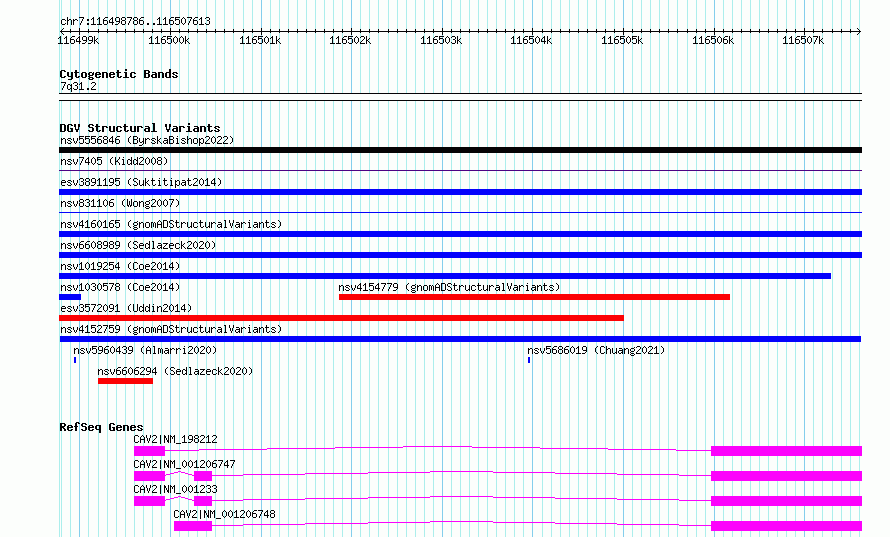The height and width of the screenshot is (537, 890).
Task: Click first exon of CAV2|NM_198212
Action: [x=149, y=451]
